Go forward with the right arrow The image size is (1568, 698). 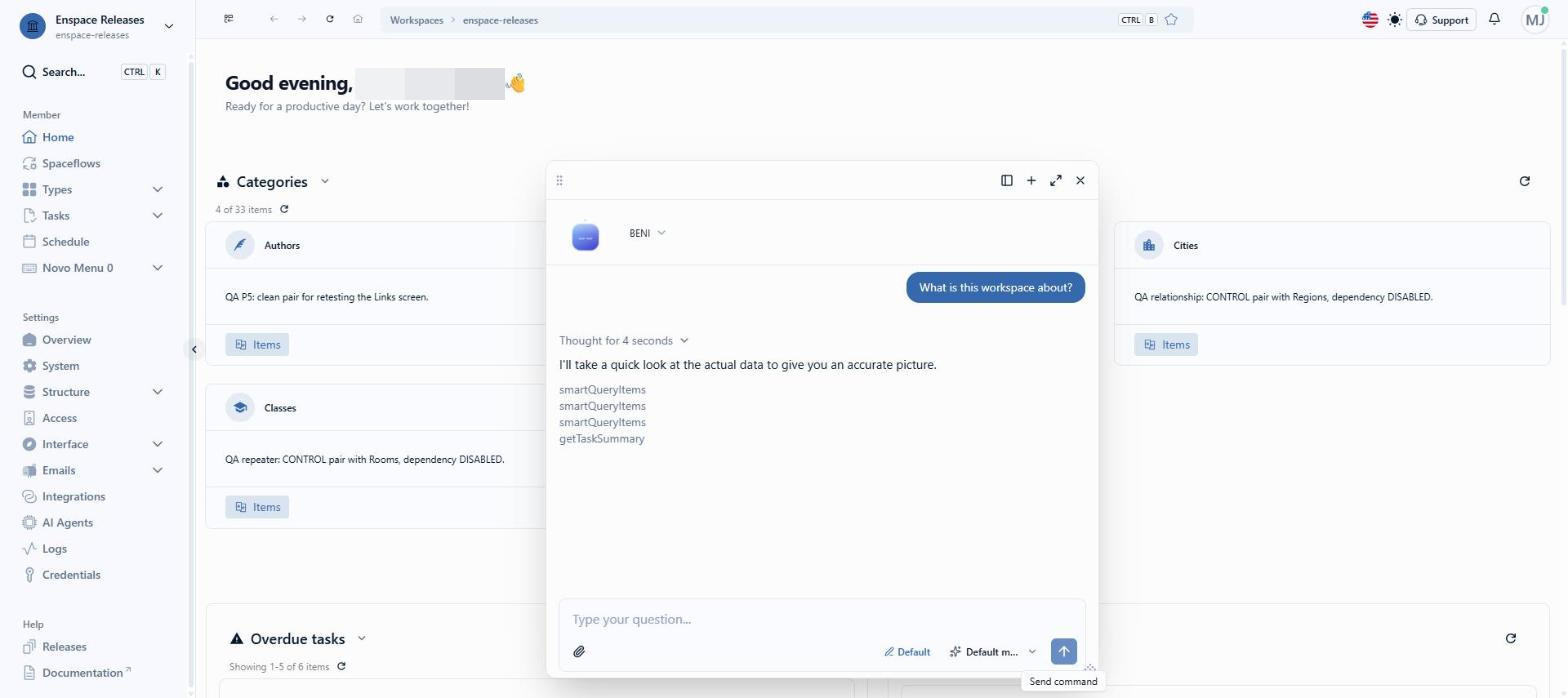coord(302,19)
